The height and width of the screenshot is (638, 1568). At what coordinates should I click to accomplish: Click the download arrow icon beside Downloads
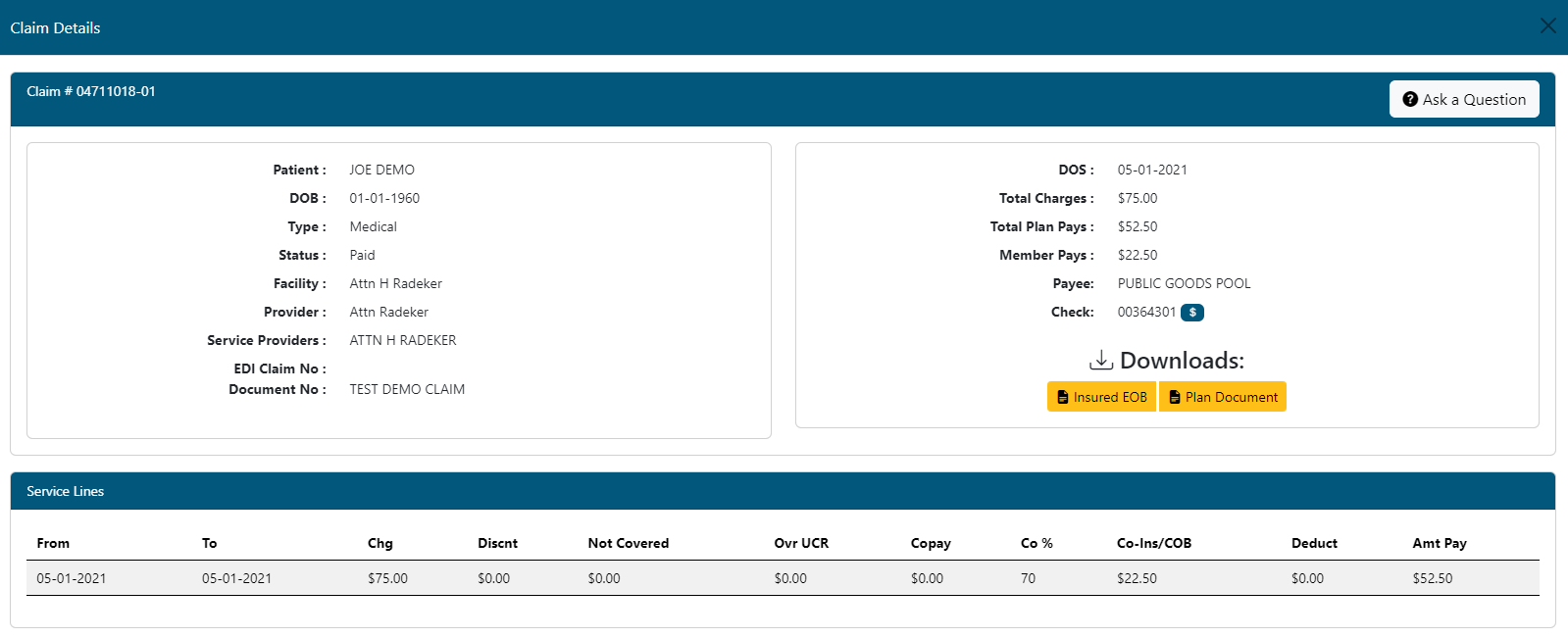(x=1101, y=360)
